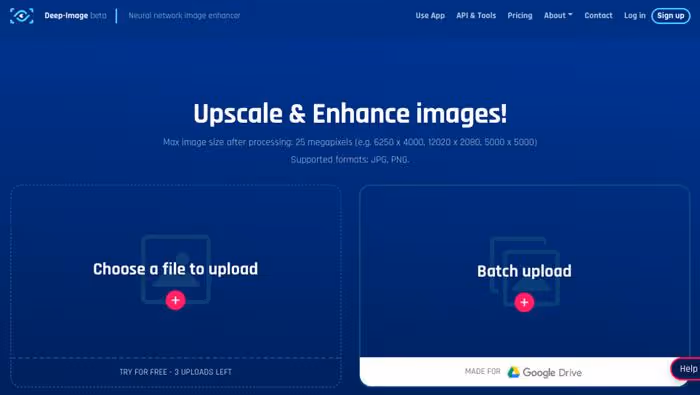Click 'TRY FOR FREE - 3 UPLOADS LEFT' text
700x395 pixels.
(175, 372)
